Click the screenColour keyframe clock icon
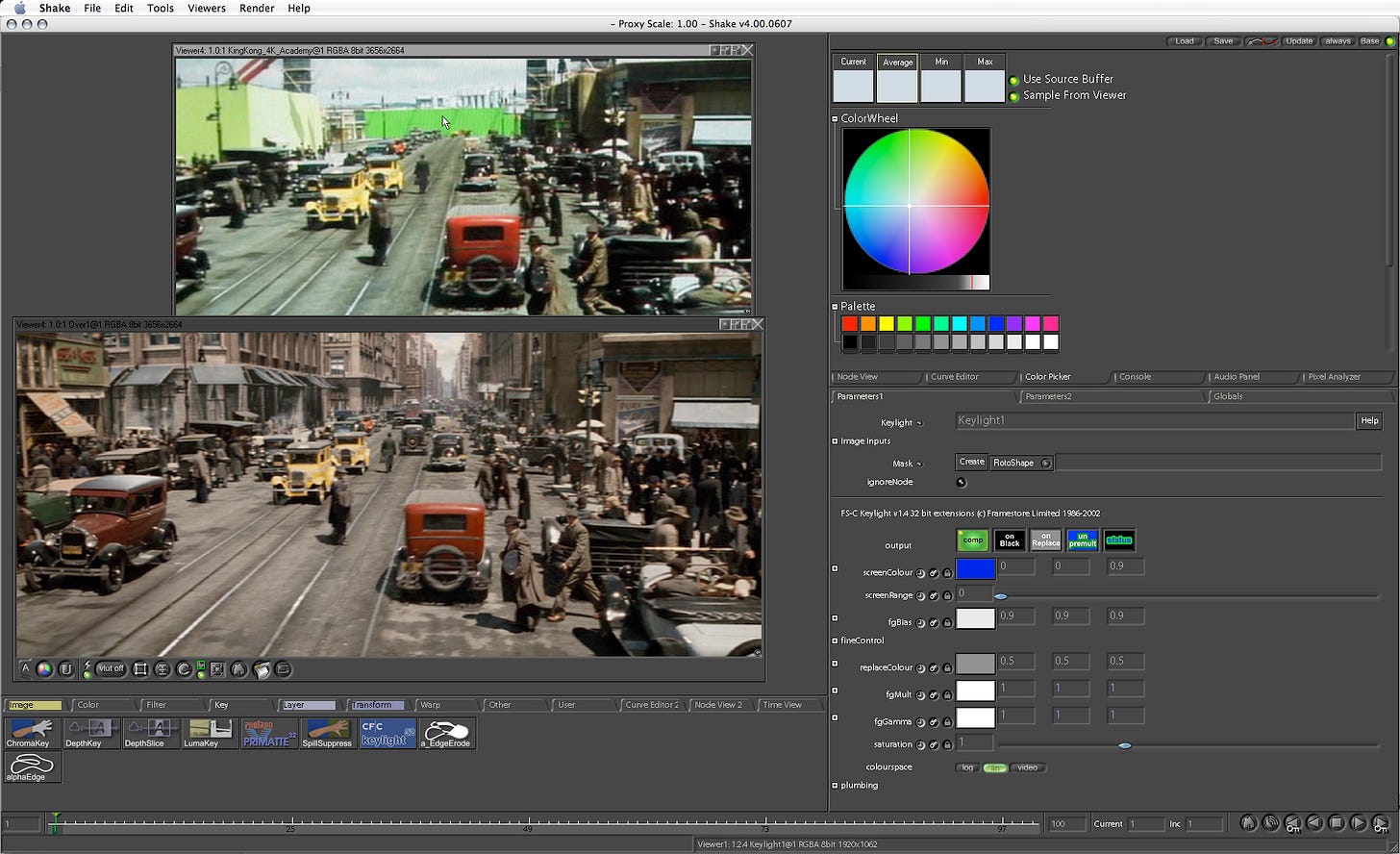 pos(920,573)
